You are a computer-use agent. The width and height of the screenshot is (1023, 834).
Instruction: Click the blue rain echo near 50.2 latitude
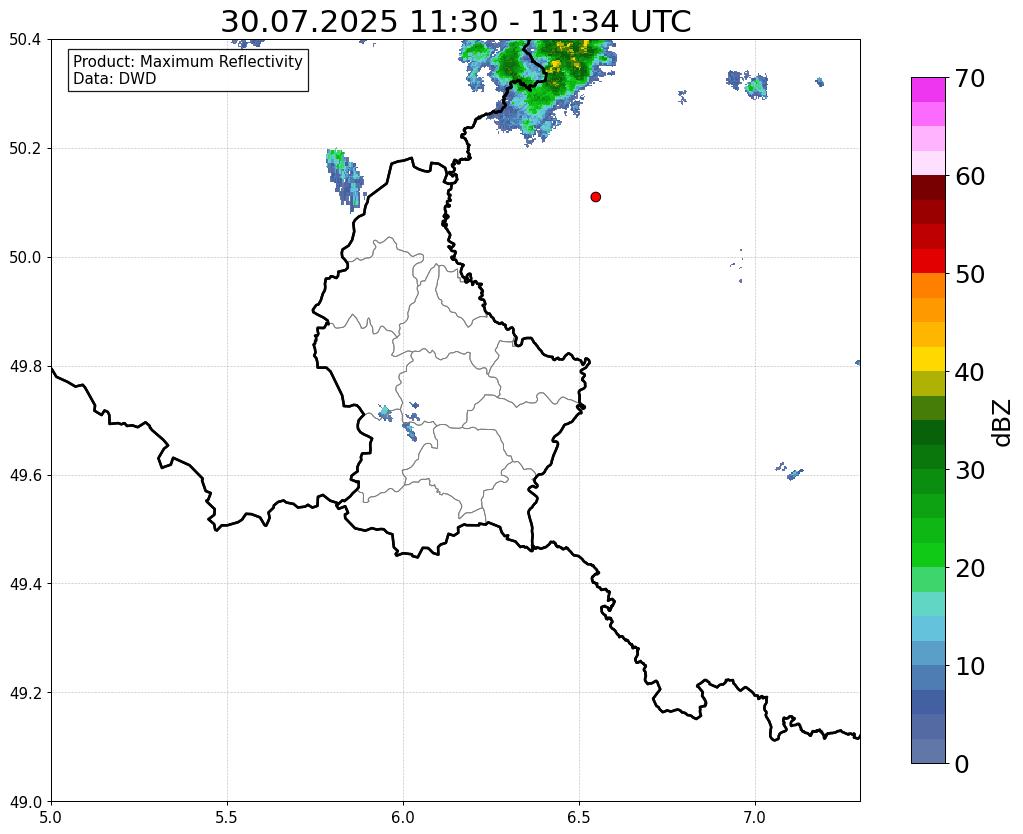344,179
